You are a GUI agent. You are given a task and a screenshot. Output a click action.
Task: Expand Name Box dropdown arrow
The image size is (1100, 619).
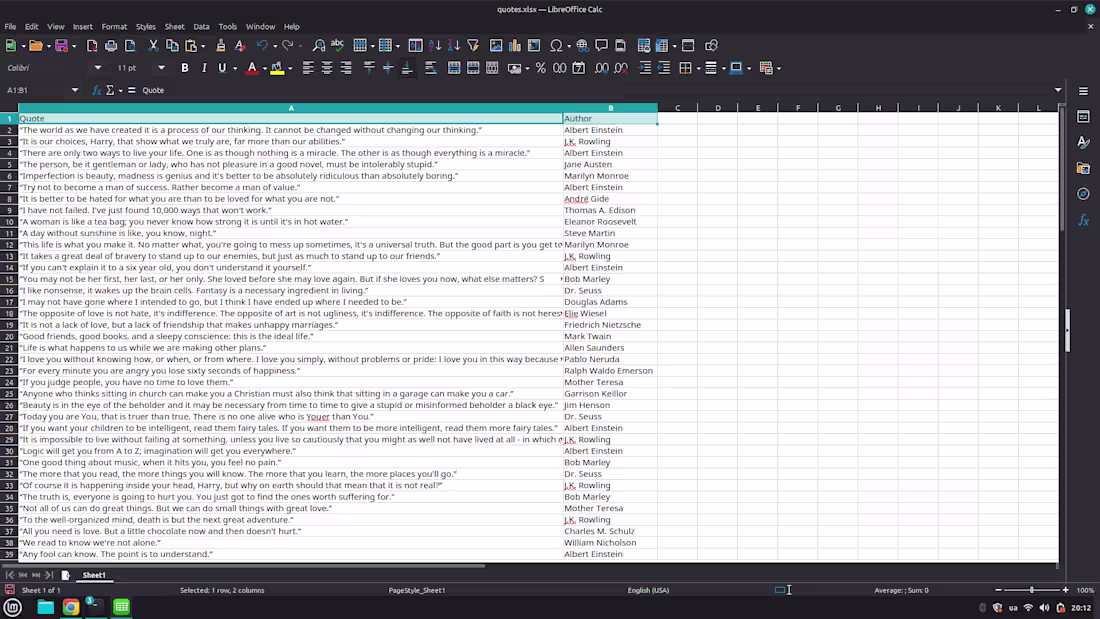tap(74, 90)
